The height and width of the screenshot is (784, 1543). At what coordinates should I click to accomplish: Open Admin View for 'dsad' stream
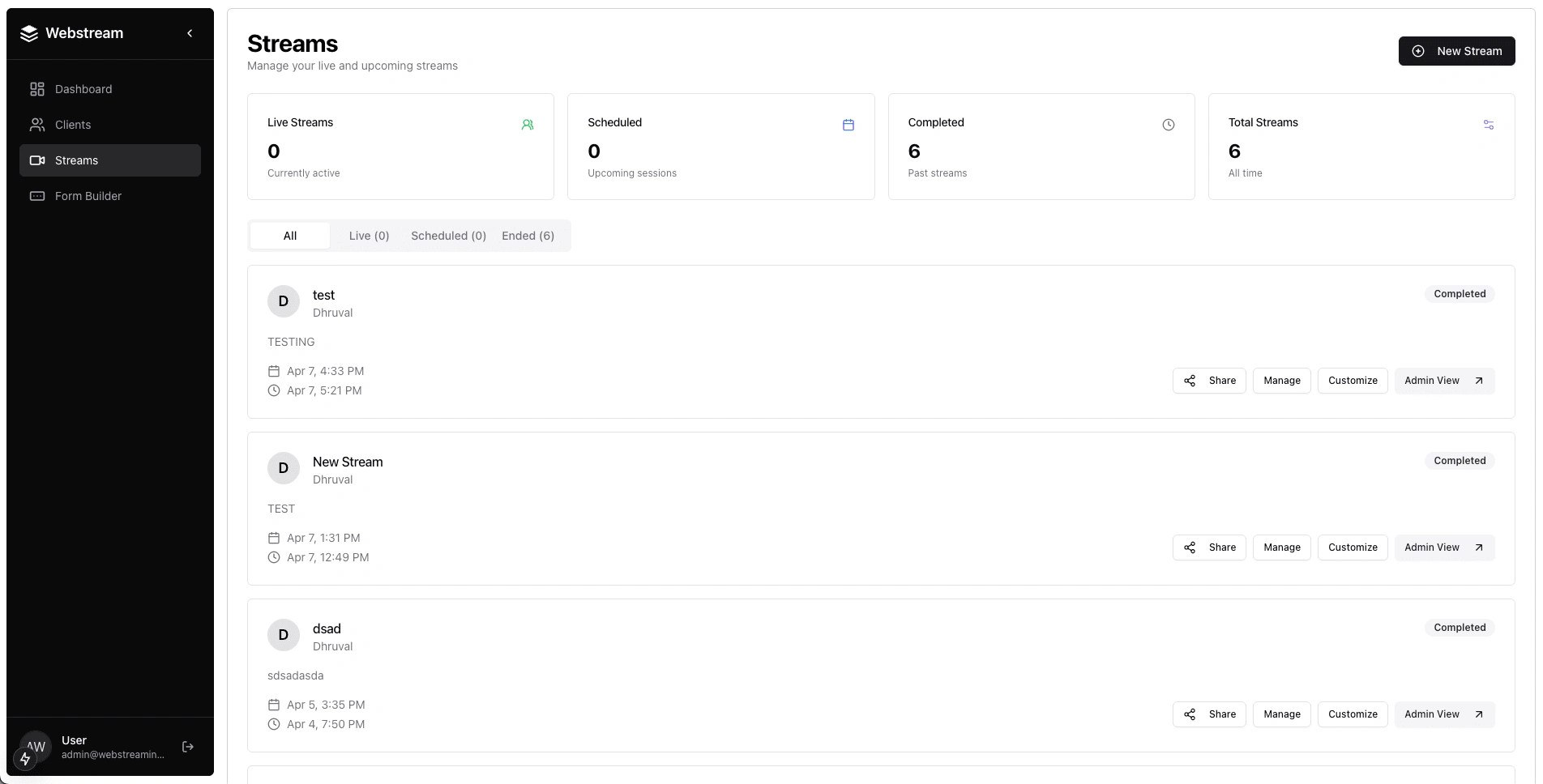point(1445,714)
